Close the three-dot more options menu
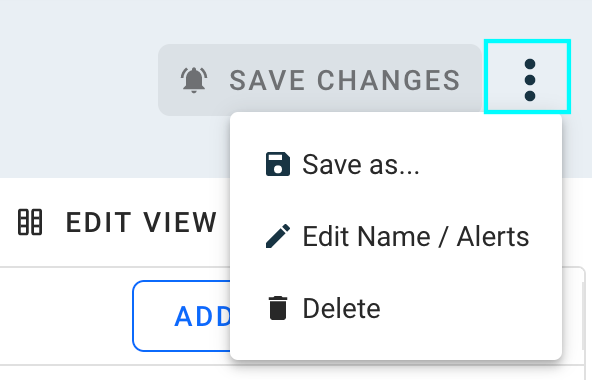 click(x=529, y=80)
